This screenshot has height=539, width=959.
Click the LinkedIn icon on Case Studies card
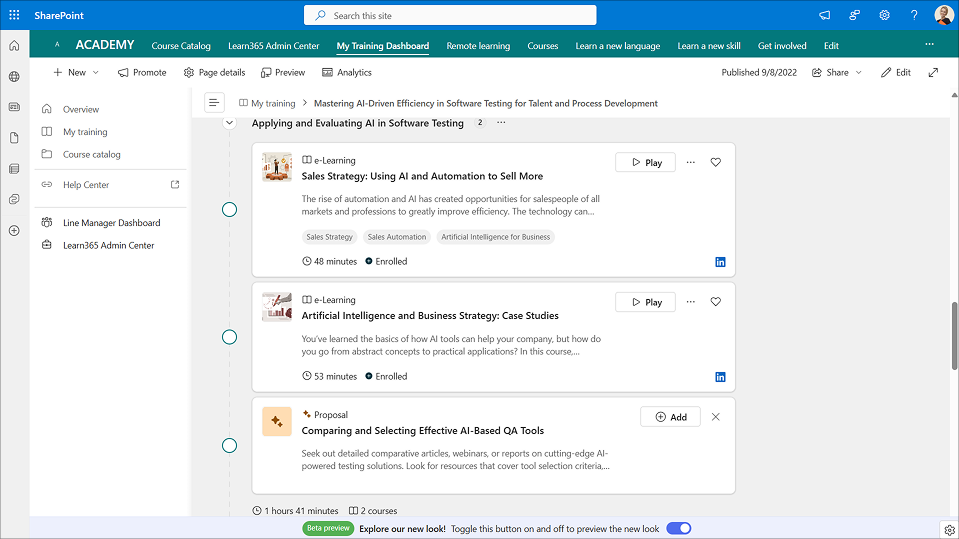[x=720, y=377]
